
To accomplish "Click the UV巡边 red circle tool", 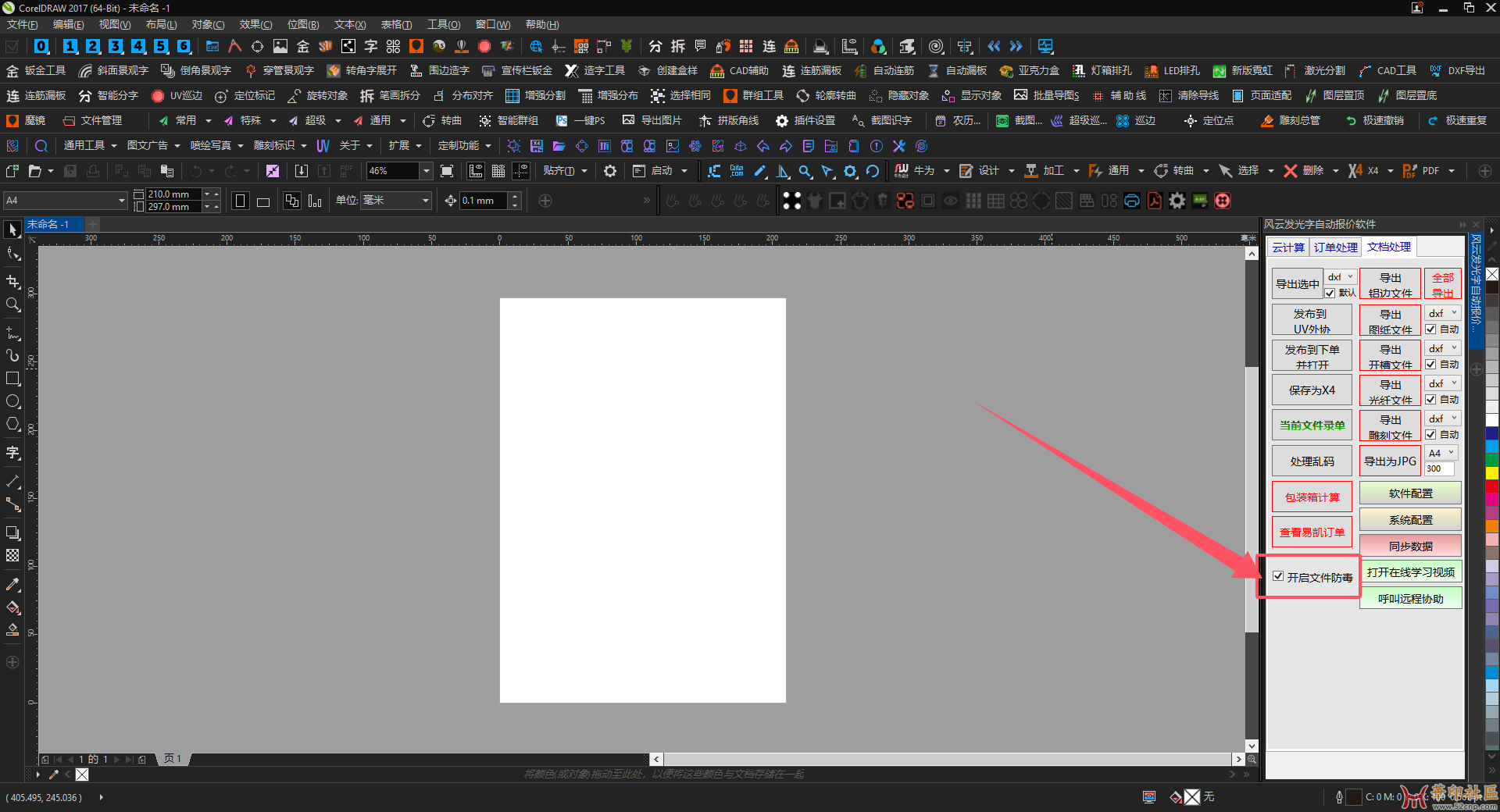I will click(x=177, y=95).
